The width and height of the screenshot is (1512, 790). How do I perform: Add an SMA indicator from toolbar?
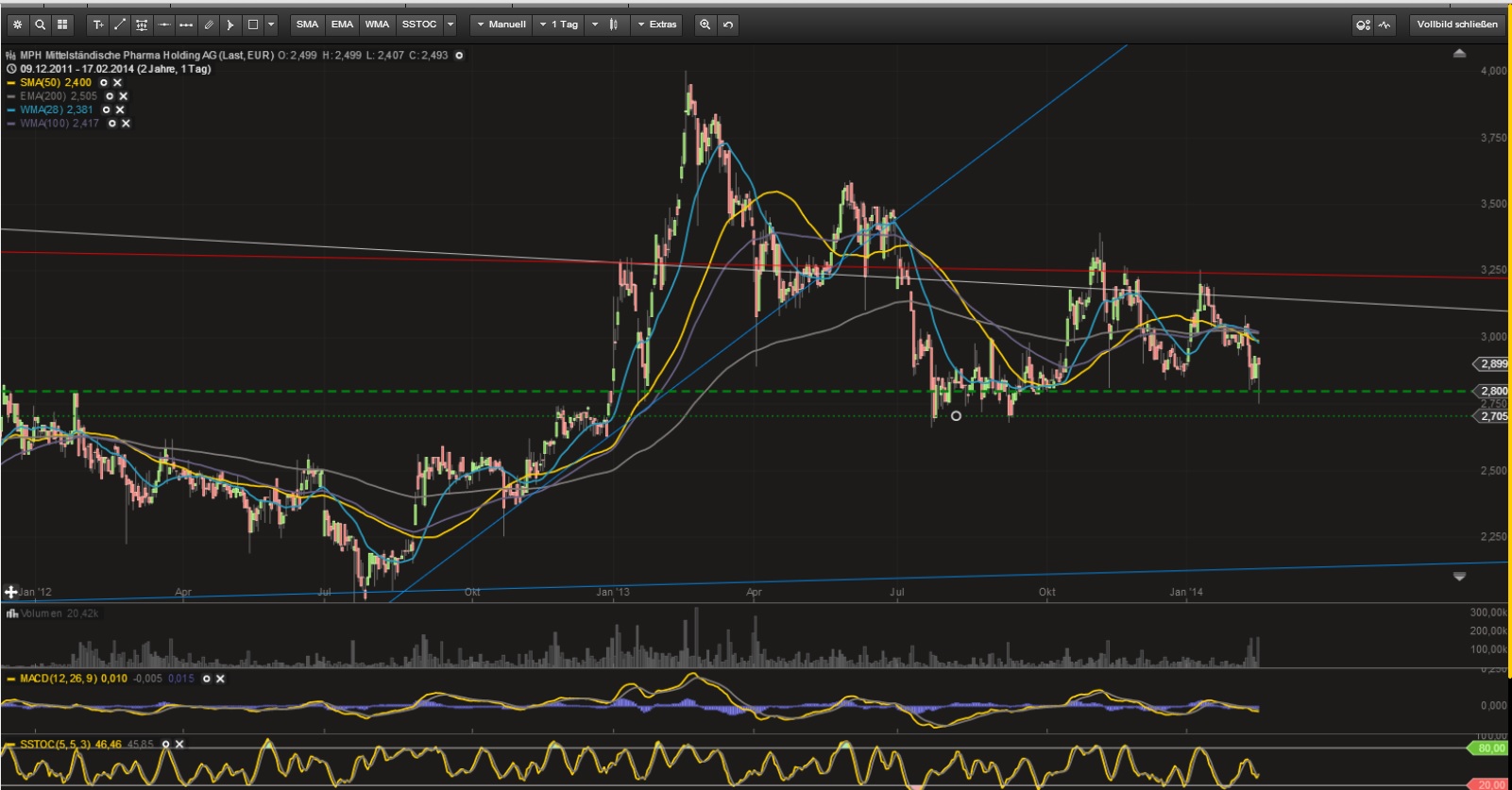[307, 25]
